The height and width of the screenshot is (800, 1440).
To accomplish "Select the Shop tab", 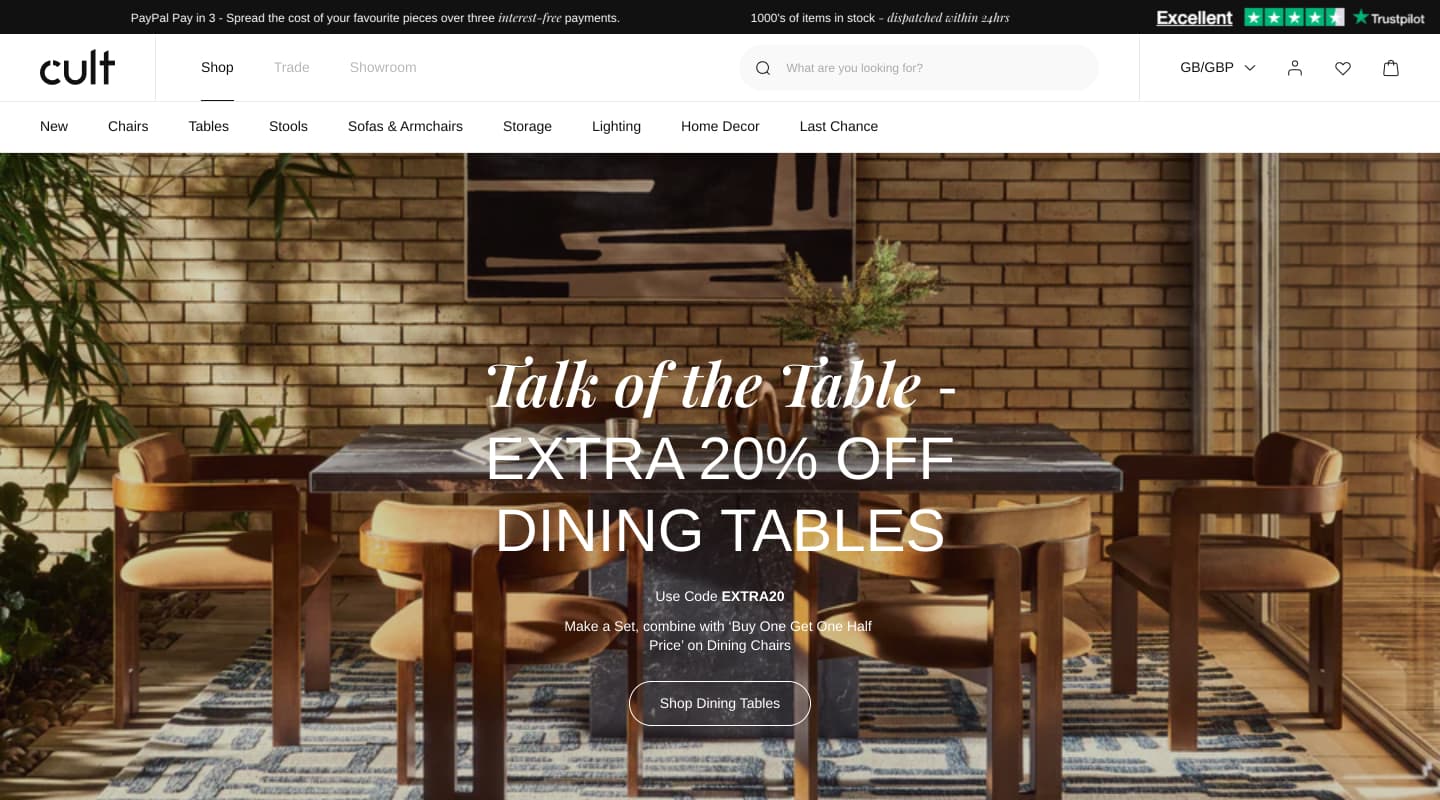I will click(x=217, y=68).
